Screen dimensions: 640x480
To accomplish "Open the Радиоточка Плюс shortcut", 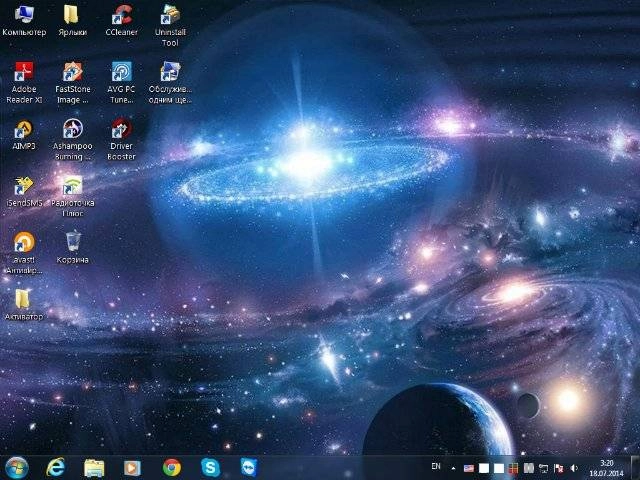I will [x=72, y=196].
